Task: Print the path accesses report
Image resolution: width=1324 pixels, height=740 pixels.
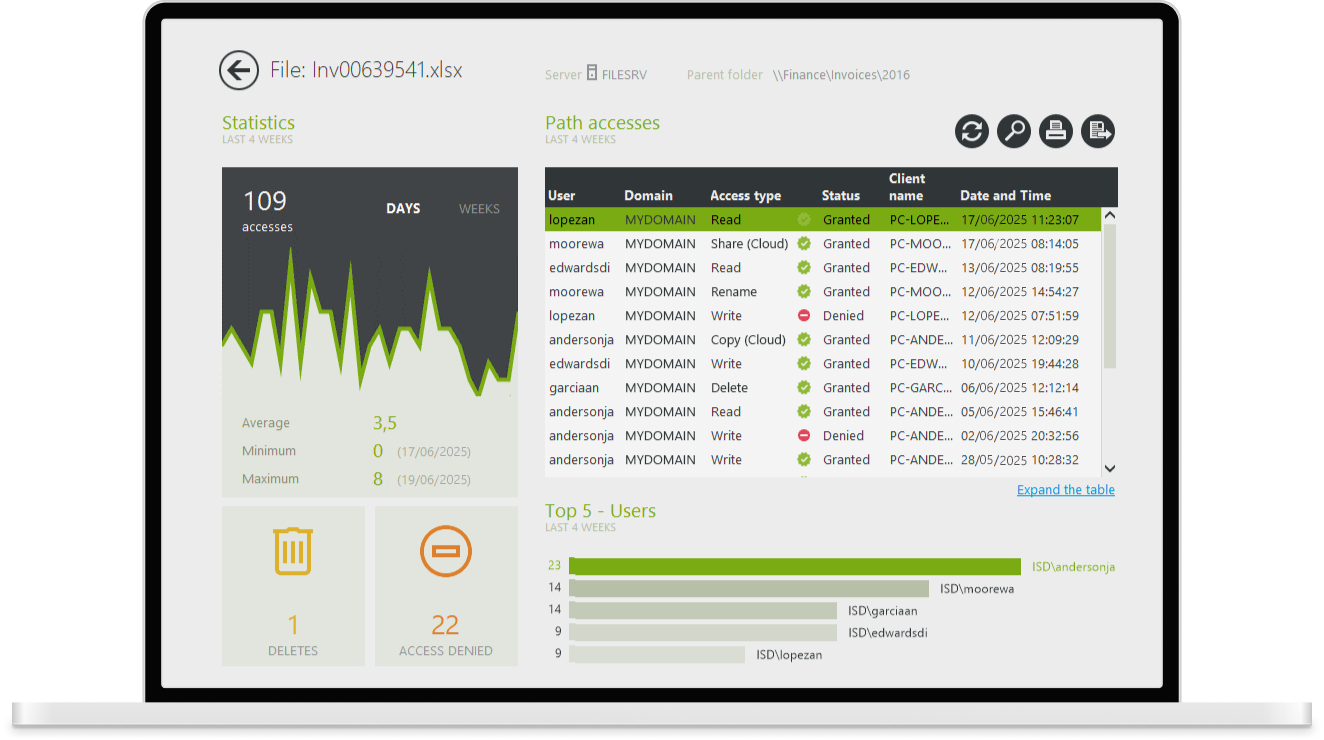Action: coord(1055,131)
